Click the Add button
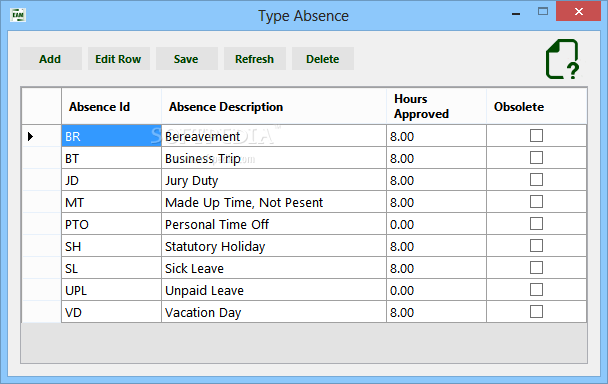Image resolution: width=608 pixels, height=384 pixels. (x=51, y=59)
